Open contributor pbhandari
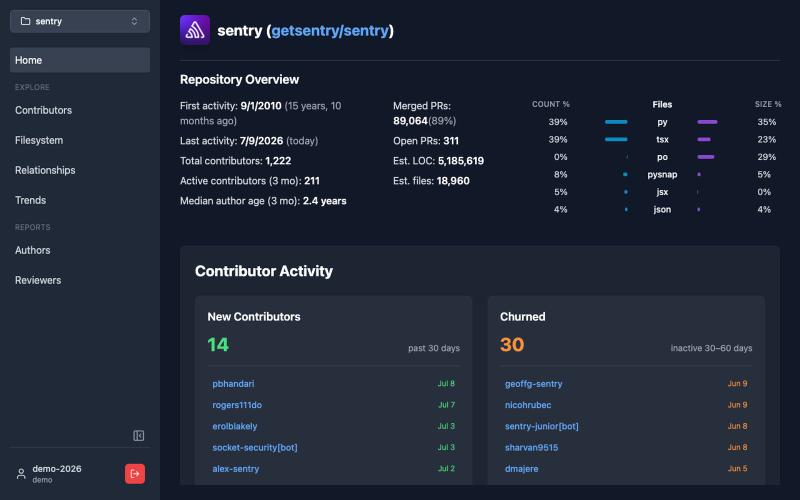 click(233, 384)
